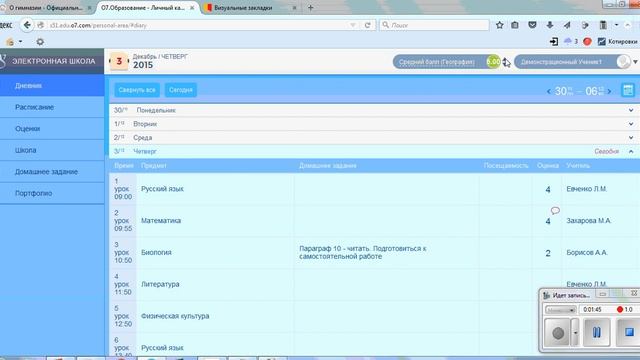Open a new browser tab with plus
The height and width of the screenshot is (360, 640).
click(311, 7)
